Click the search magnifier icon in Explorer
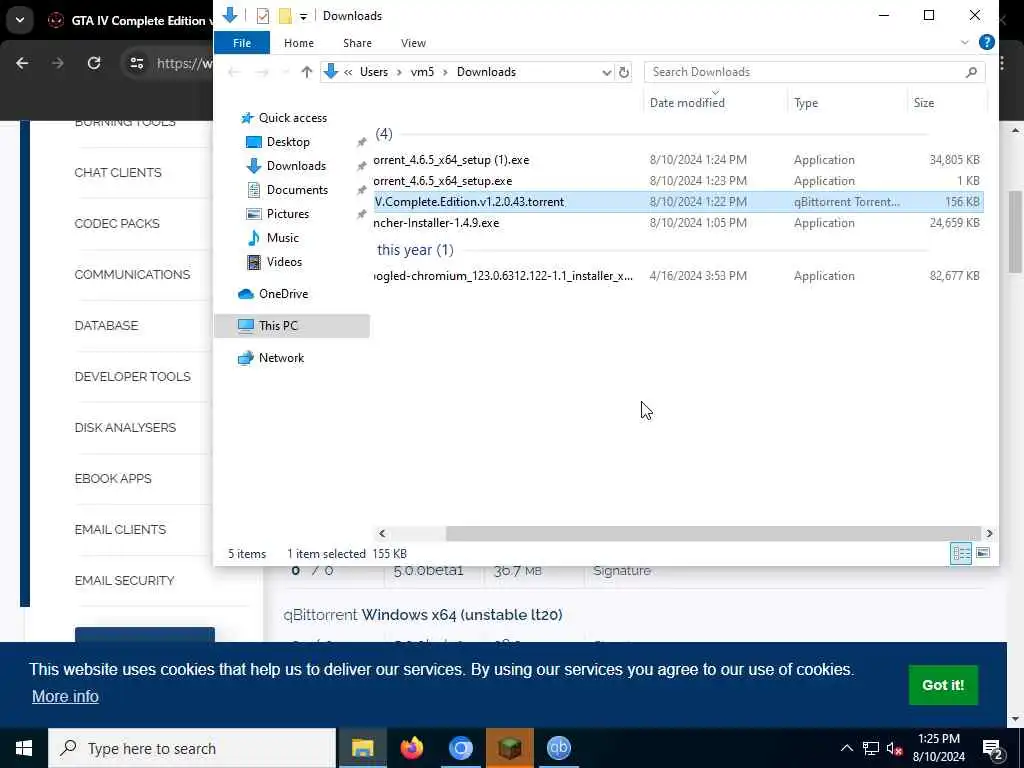This screenshot has height=768, width=1024. [971, 72]
